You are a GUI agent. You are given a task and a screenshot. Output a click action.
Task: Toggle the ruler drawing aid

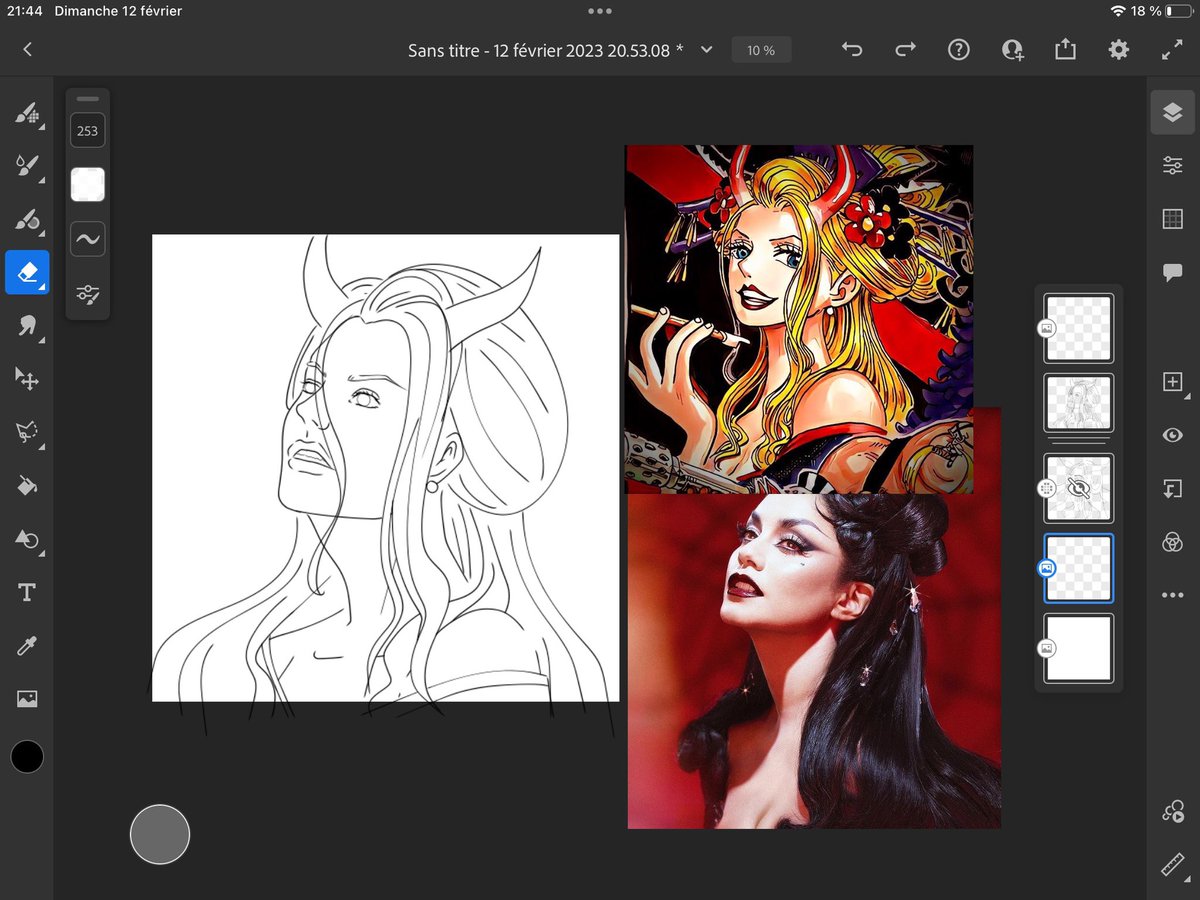pyautogui.click(x=1173, y=865)
